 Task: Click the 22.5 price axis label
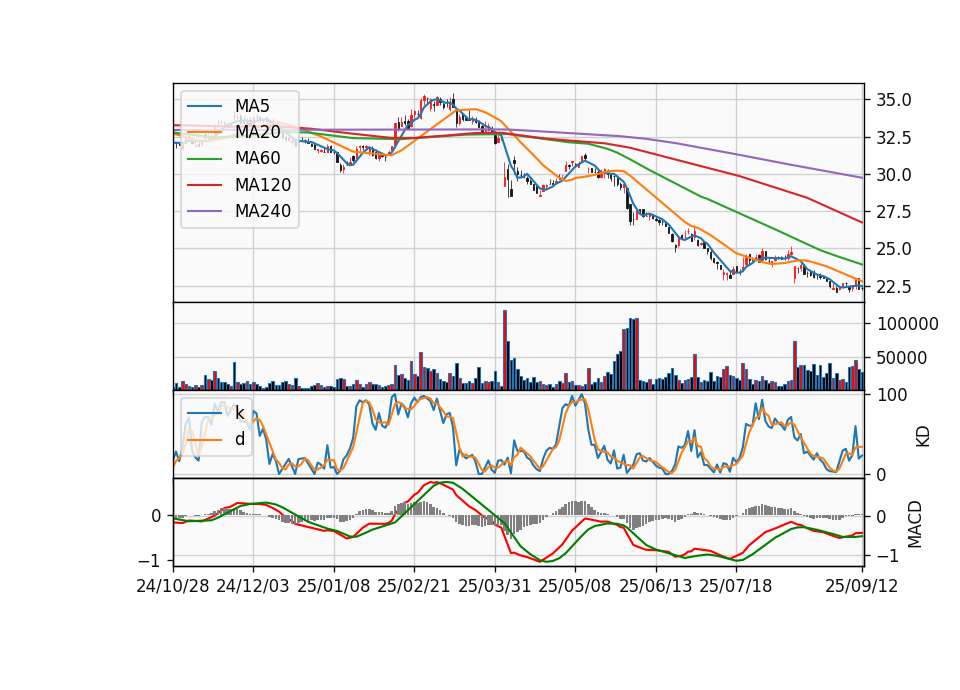coord(893,287)
